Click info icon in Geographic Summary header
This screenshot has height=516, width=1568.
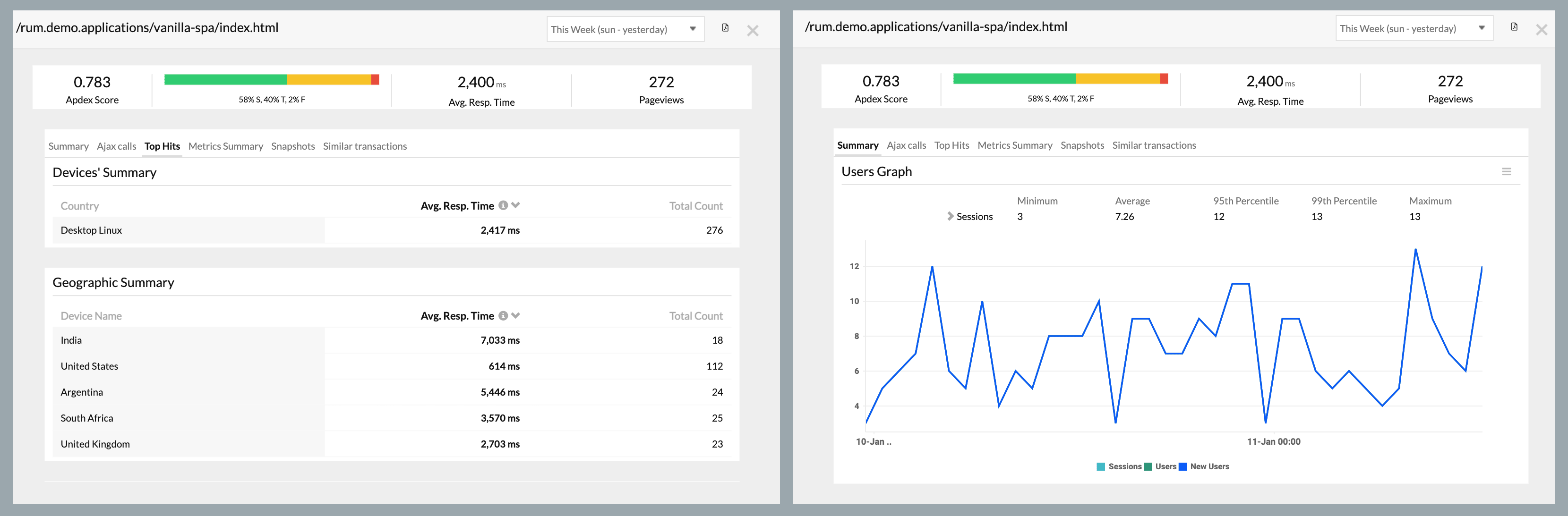pyautogui.click(x=503, y=316)
